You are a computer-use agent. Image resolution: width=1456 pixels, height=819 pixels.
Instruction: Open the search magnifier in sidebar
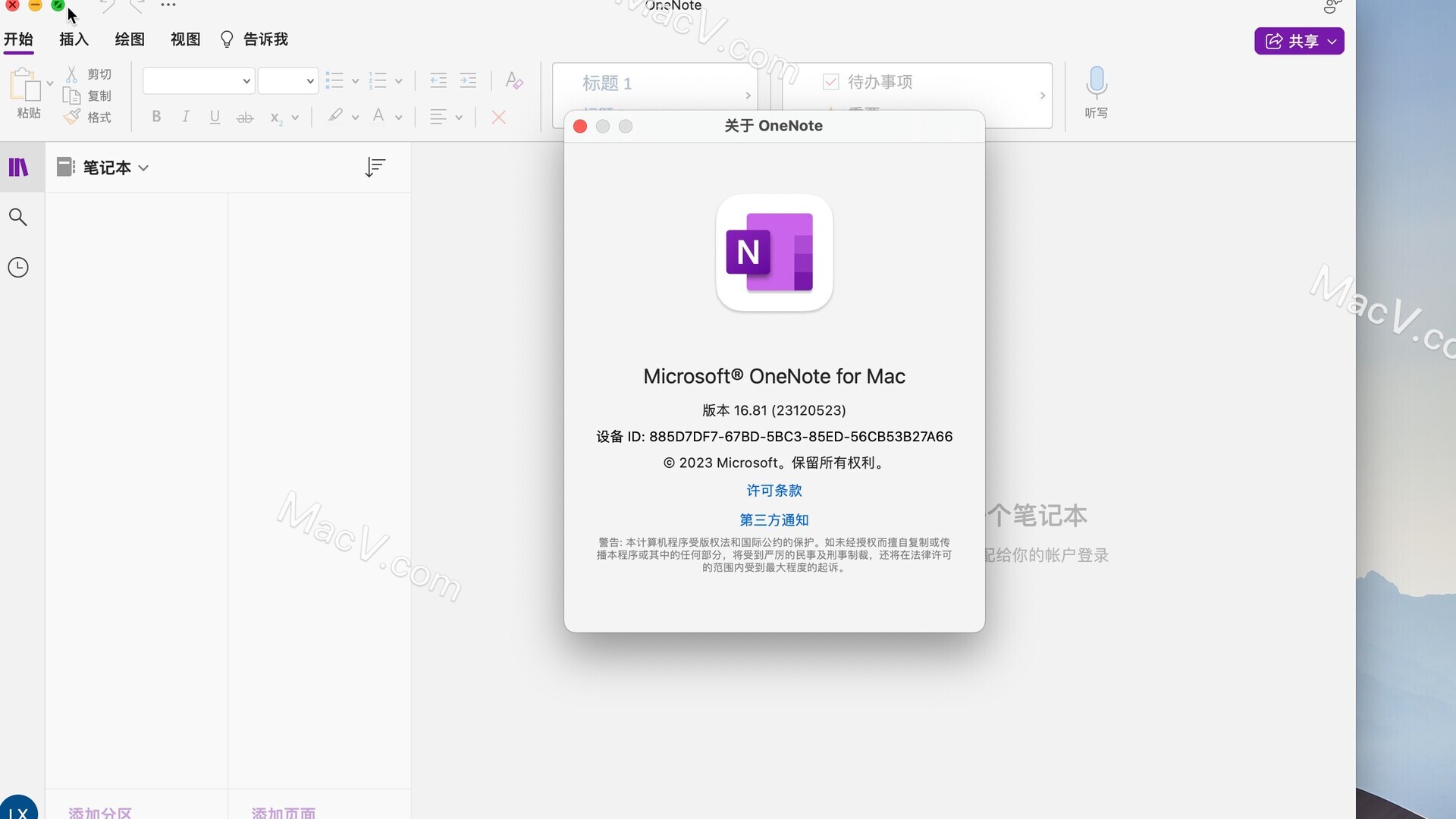(x=18, y=218)
